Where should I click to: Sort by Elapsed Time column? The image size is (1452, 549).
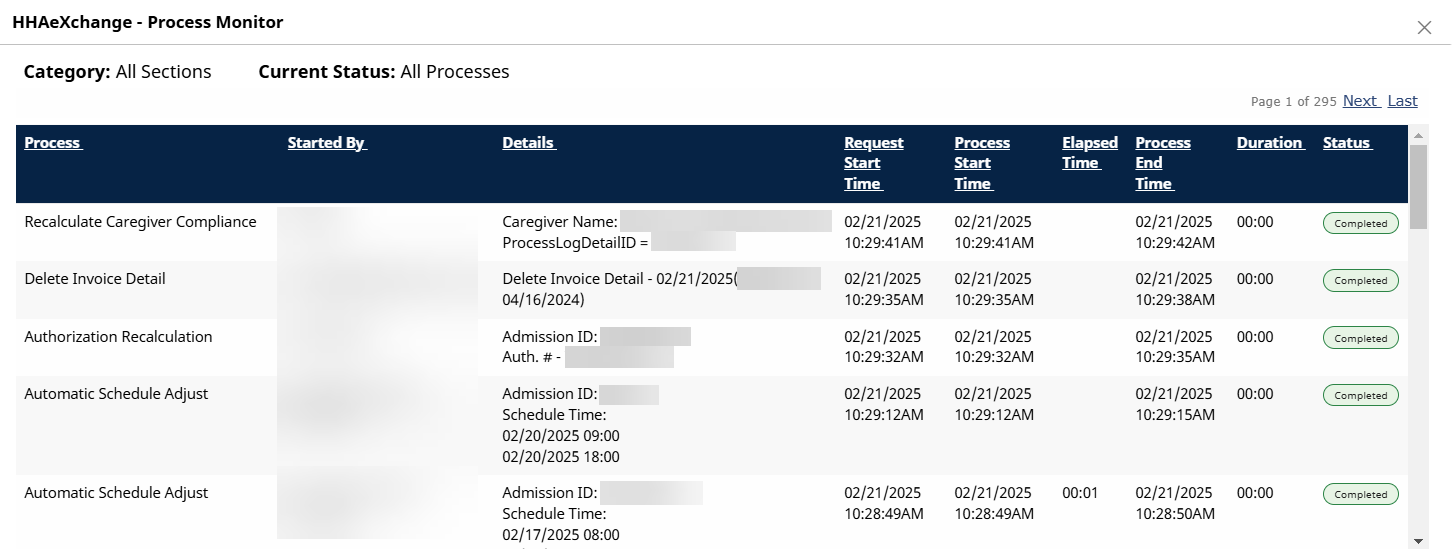tap(1089, 153)
